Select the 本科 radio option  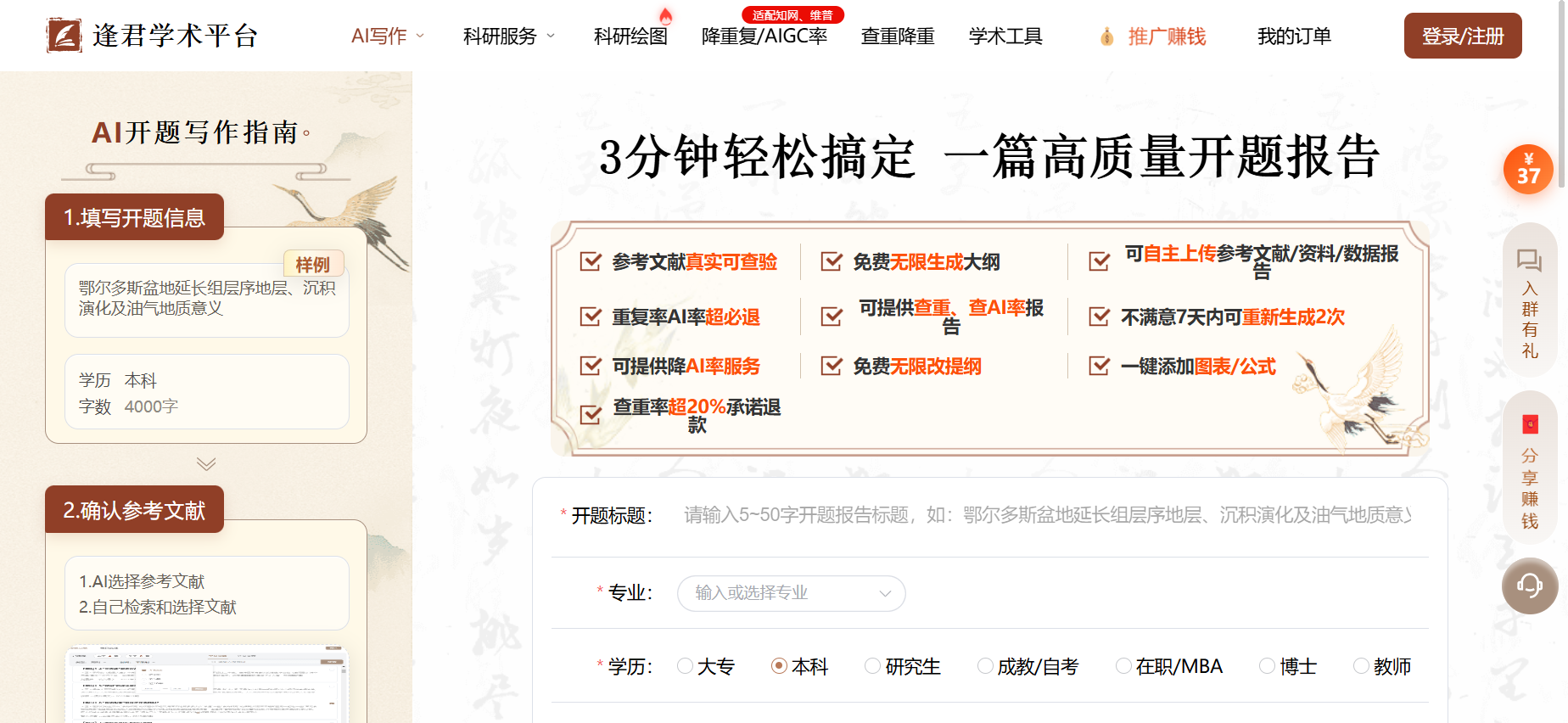[799, 666]
